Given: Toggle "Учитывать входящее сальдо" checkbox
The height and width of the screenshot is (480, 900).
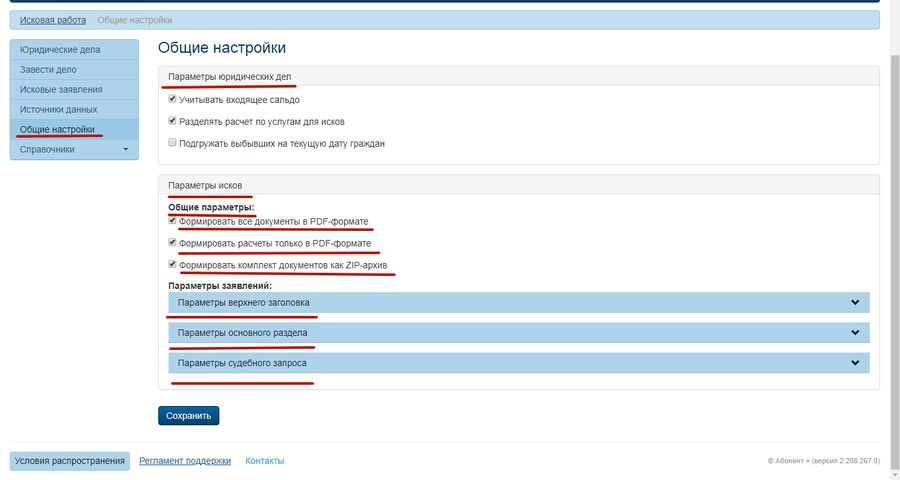Looking at the screenshot, I should click(x=172, y=99).
